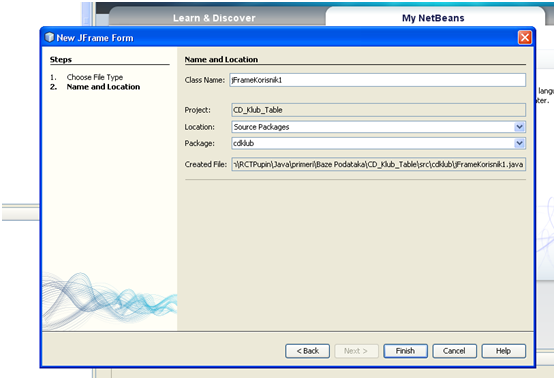Open the Location dropdown arrow
Screen dimensions: 556x380
tap(519, 127)
